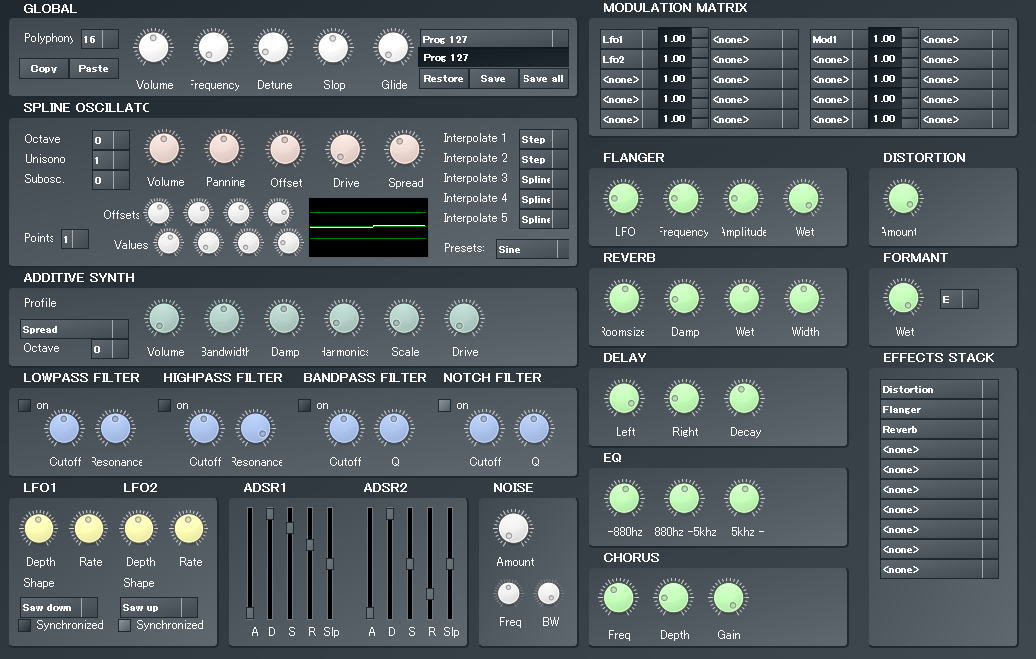Viewport: 1036px width, 659px height.
Task: Click the Save all button
Action: point(543,79)
